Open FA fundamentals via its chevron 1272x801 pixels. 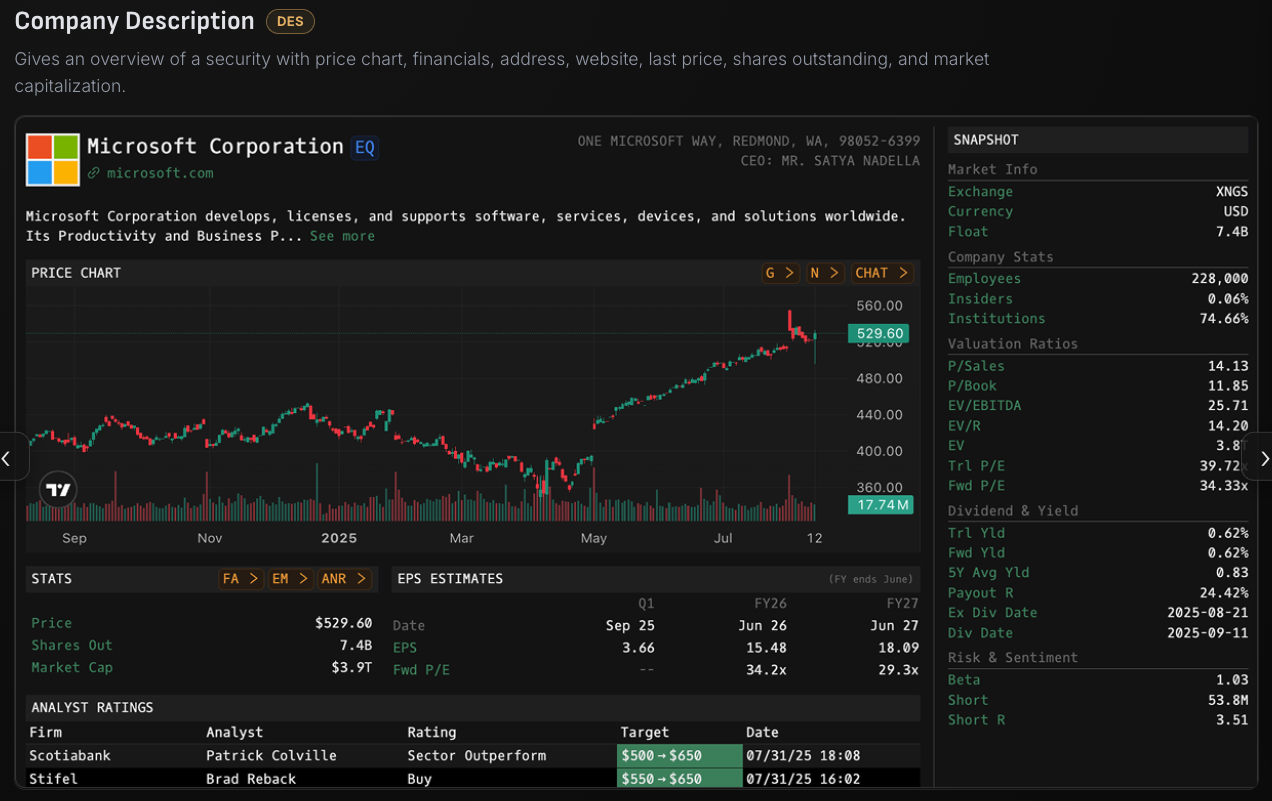241,578
